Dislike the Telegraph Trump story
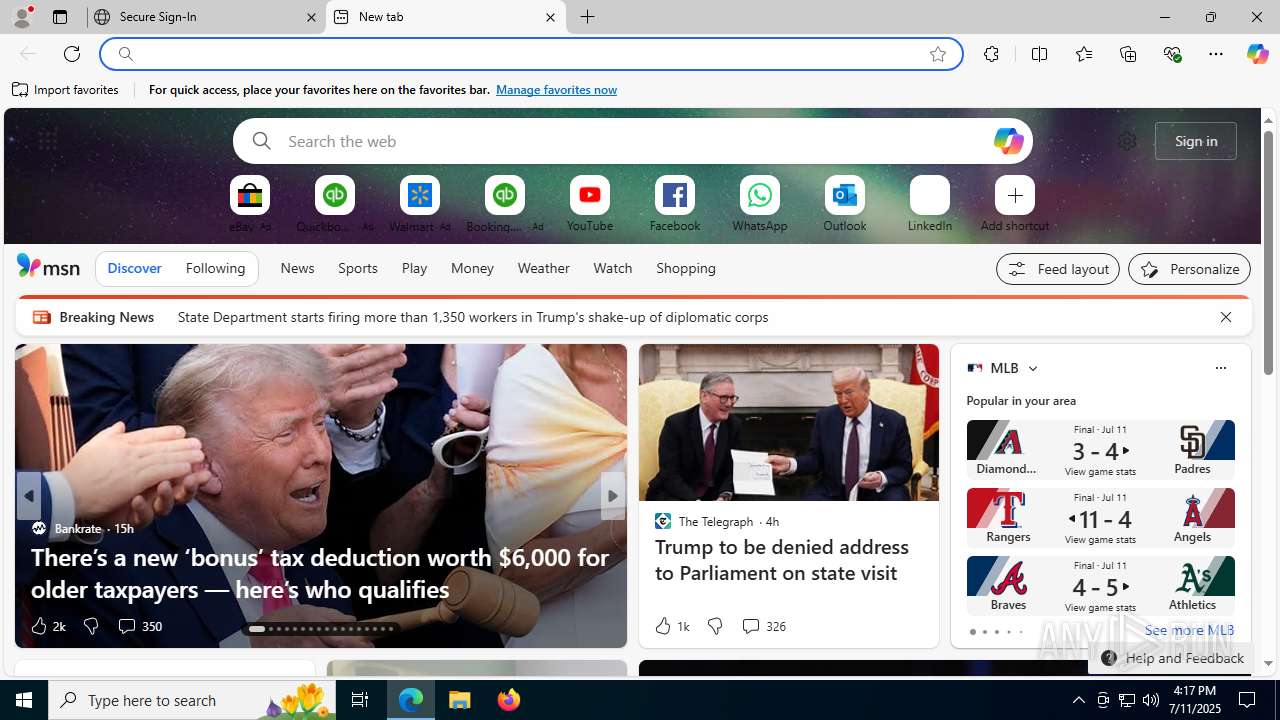This screenshot has height=720, width=1280. click(715, 626)
